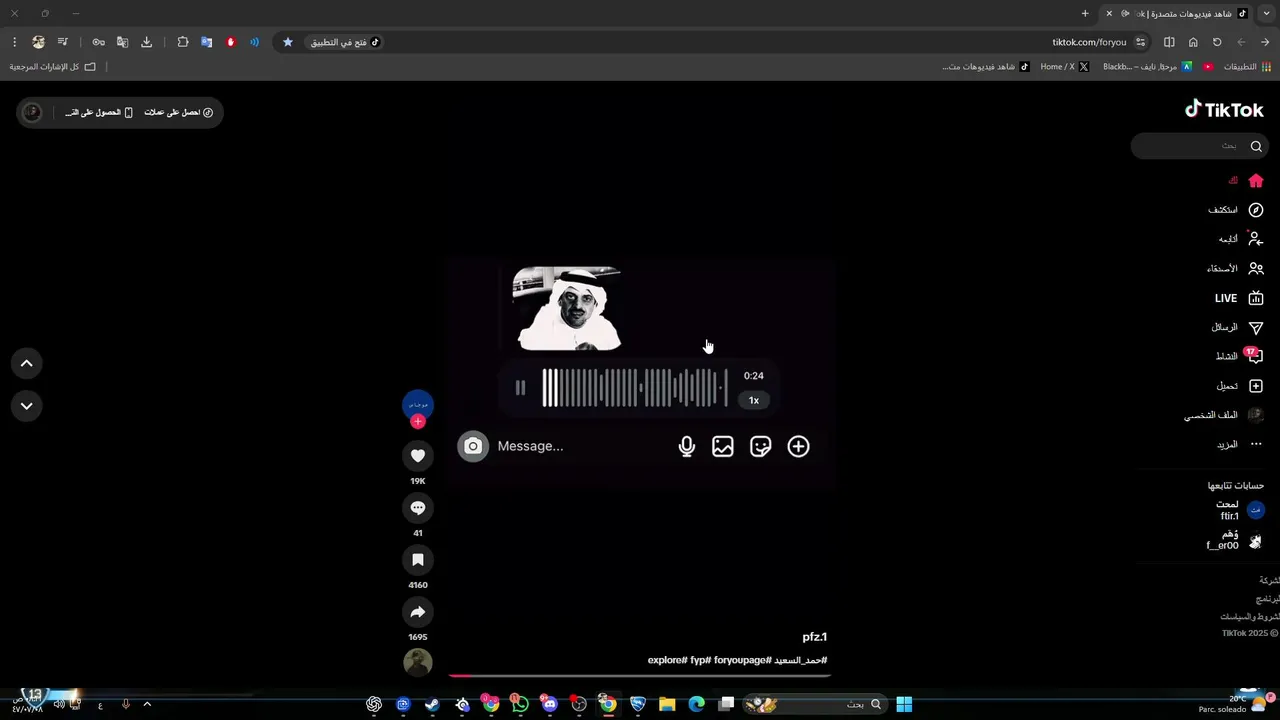Bookmark this page with the star
Viewport: 1280px width, 720px height.
tap(288, 42)
